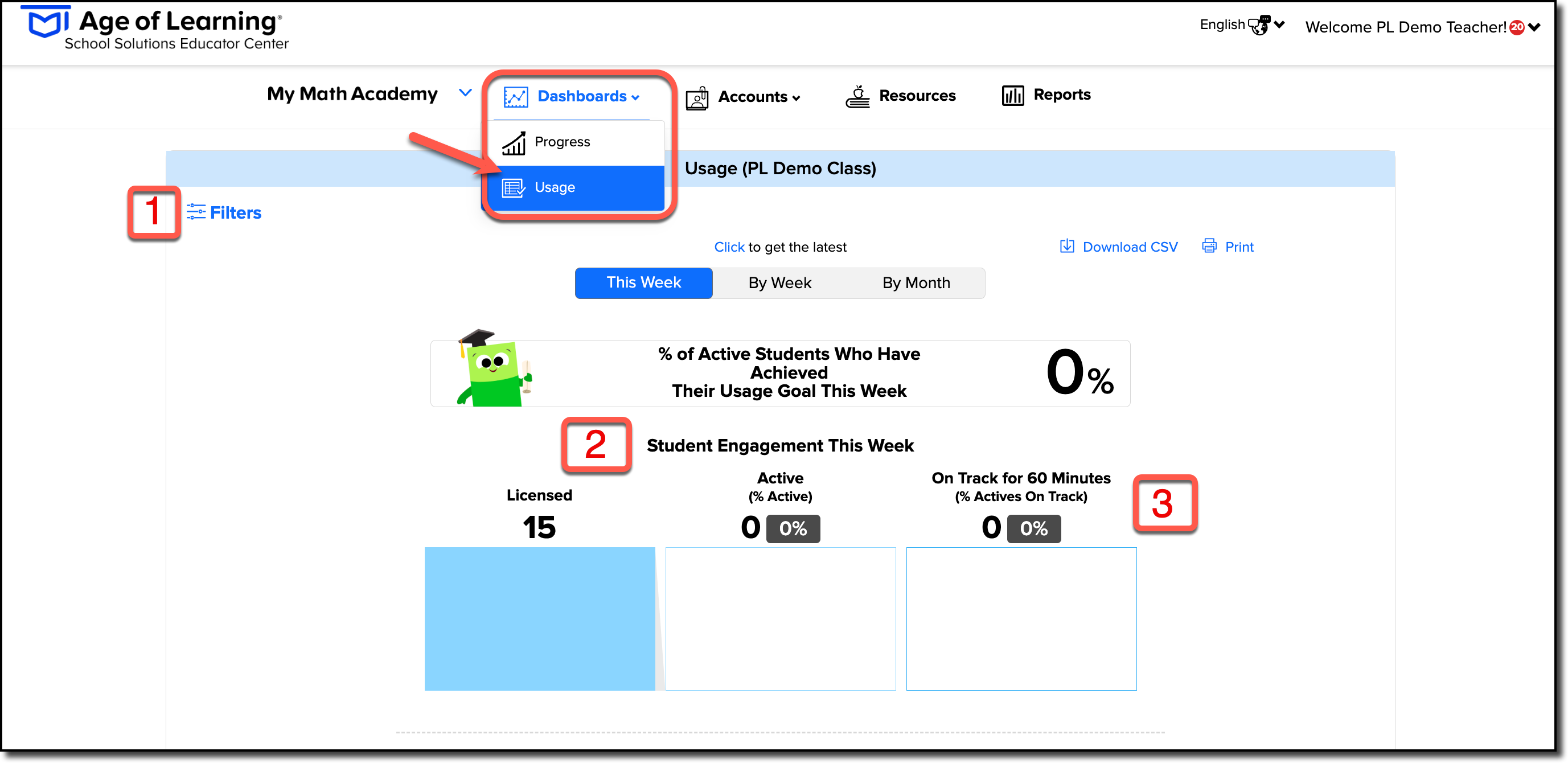Click the On Track 0% badge

click(1033, 528)
